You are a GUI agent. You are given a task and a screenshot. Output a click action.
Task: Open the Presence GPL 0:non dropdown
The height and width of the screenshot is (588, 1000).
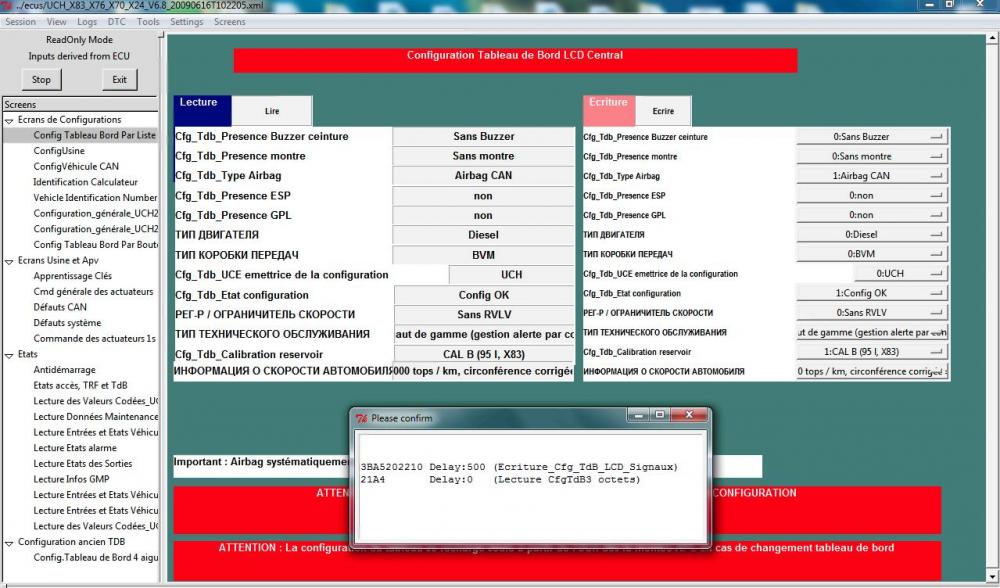click(872, 215)
